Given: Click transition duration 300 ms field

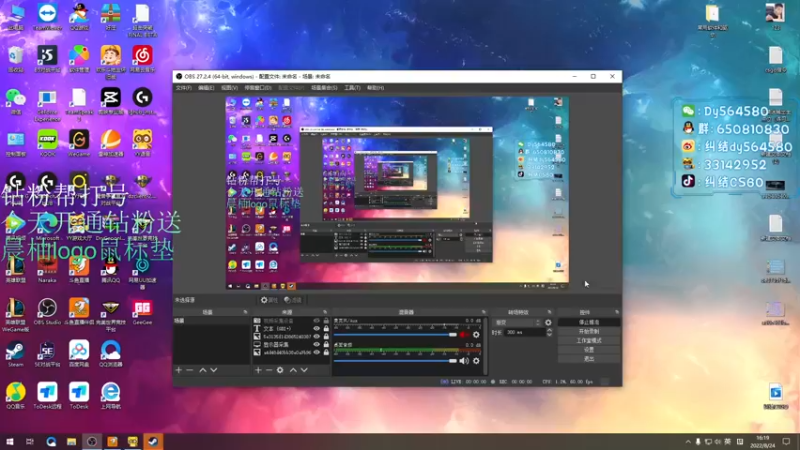Looking at the screenshot, I should pos(524,332).
